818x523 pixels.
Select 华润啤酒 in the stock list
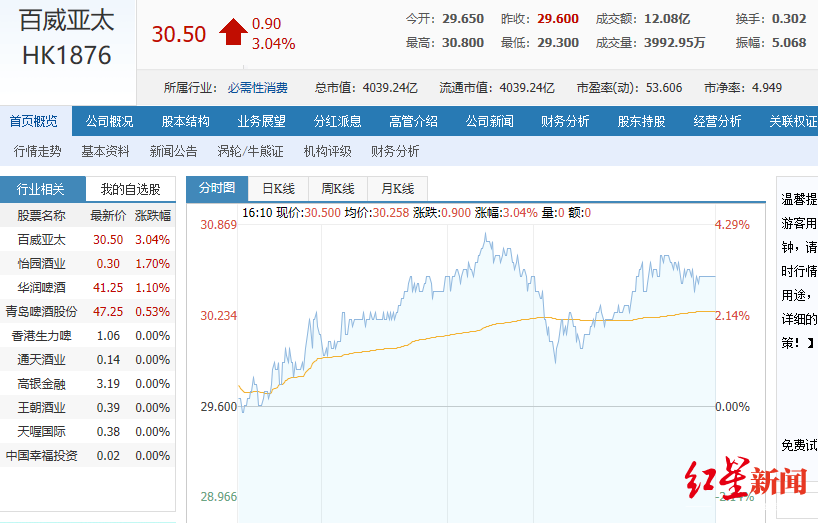tap(41, 287)
